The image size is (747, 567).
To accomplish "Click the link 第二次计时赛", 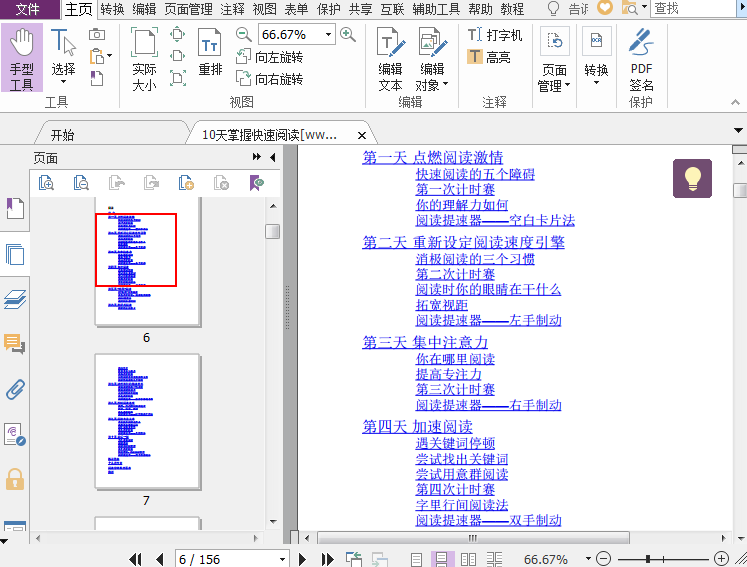I will (x=455, y=274).
